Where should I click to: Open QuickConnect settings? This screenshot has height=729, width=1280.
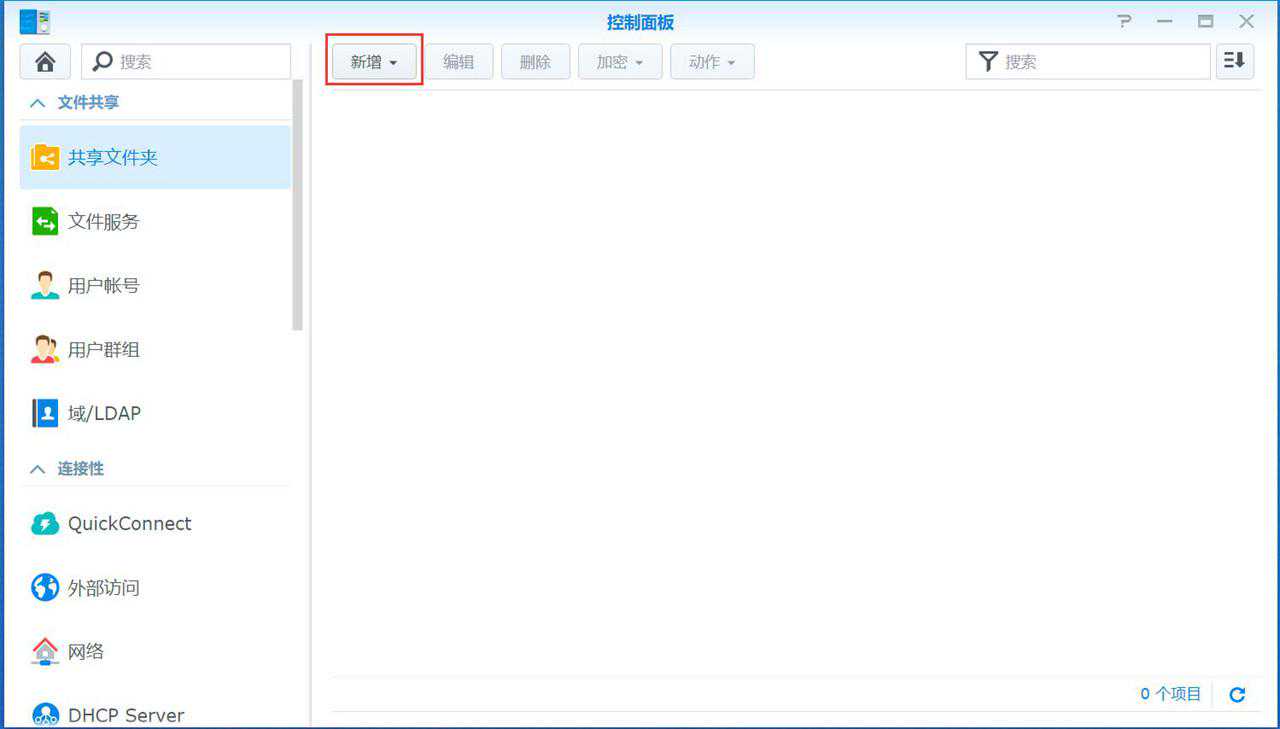pos(129,524)
